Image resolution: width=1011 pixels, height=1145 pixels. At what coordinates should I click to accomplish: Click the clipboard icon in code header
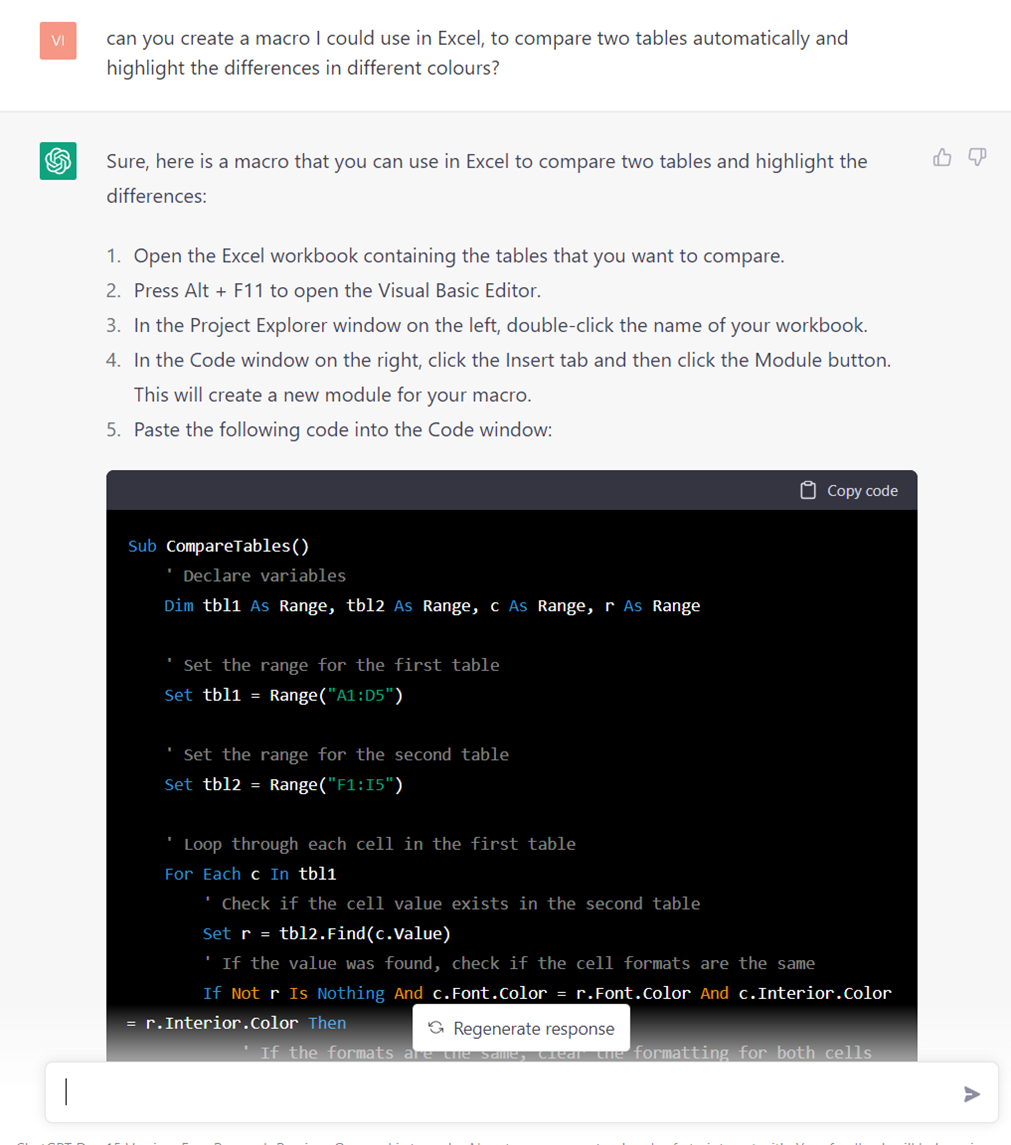[x=808, y=490]
